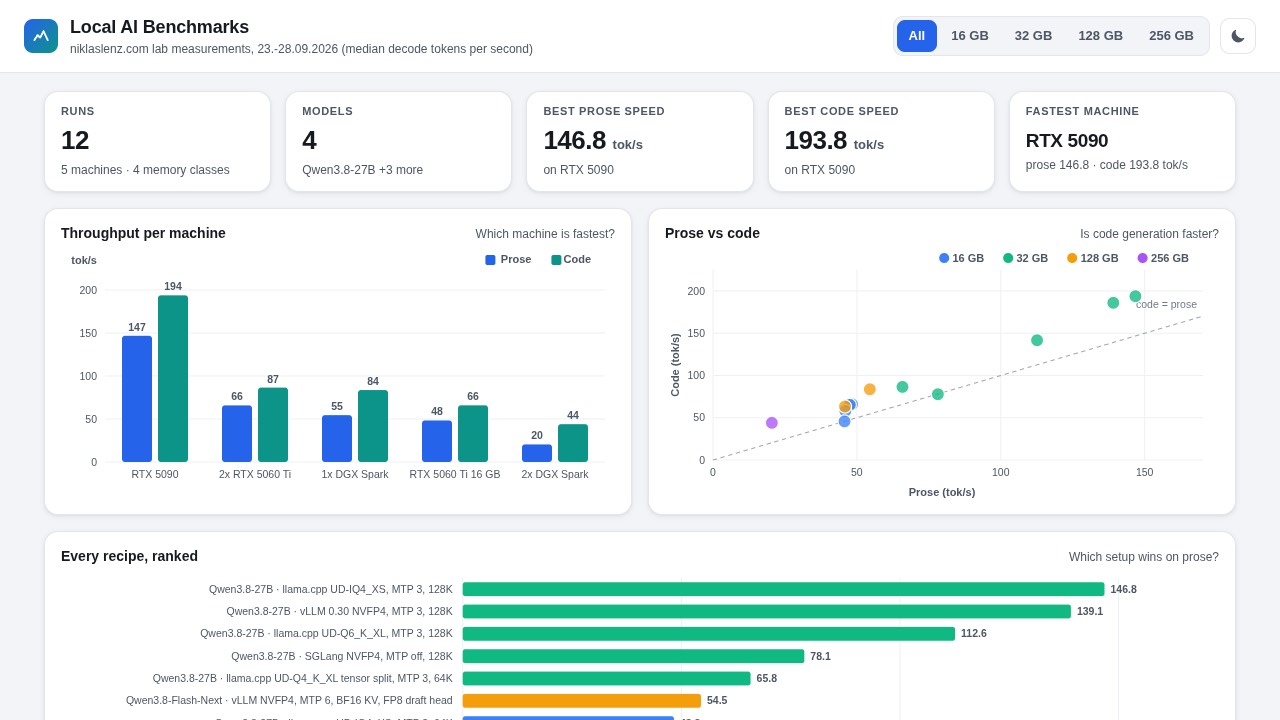Click the 'Prose vs code' heading
The image size is (1280, 720).
click(712, 233)
